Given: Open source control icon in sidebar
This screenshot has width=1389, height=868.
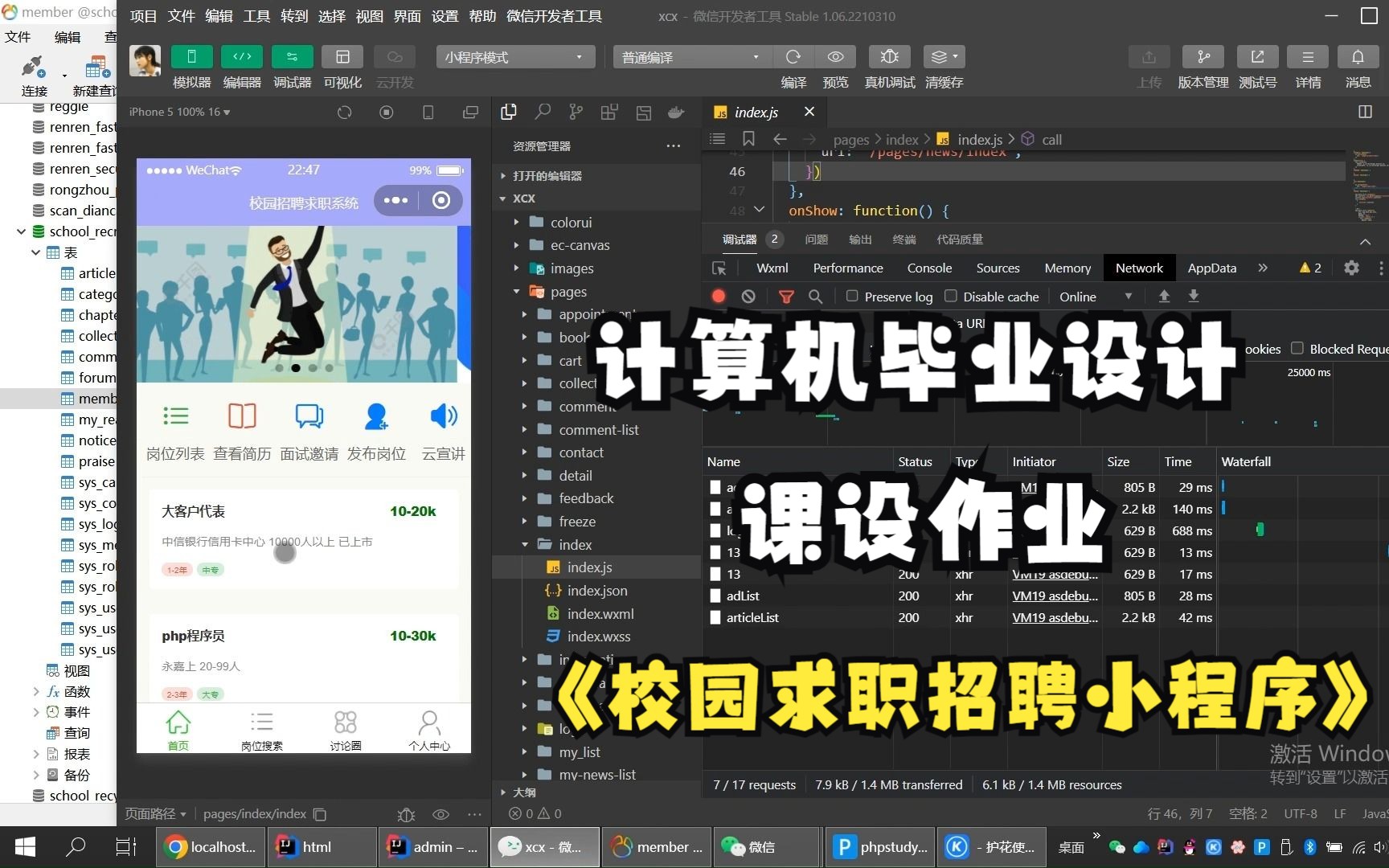Looking at the screenshot, I should tap(576, 113).
